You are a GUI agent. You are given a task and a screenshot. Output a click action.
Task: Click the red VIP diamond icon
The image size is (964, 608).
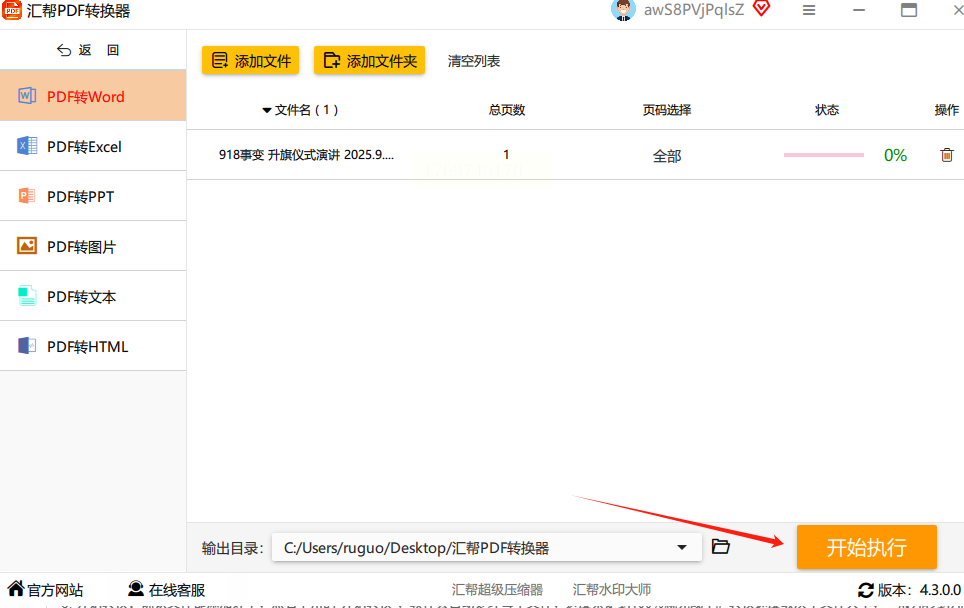[761, 9]
